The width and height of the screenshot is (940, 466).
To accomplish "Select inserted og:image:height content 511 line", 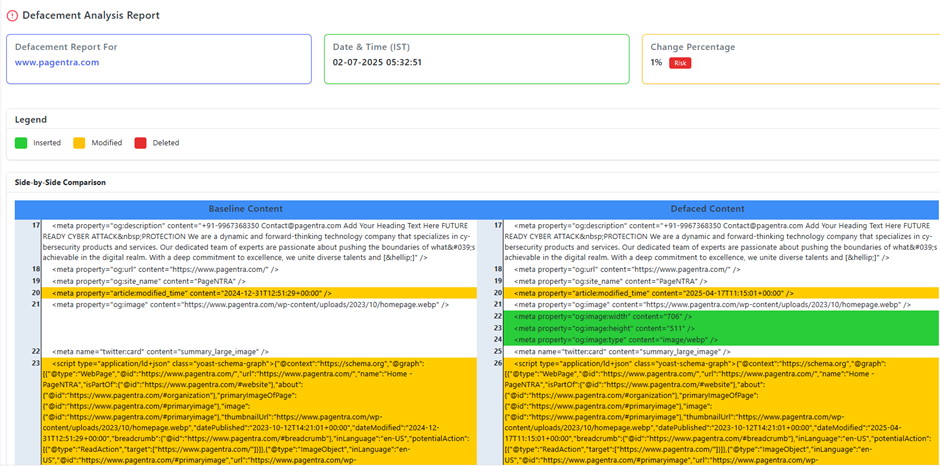I will [x=721, y=328].
